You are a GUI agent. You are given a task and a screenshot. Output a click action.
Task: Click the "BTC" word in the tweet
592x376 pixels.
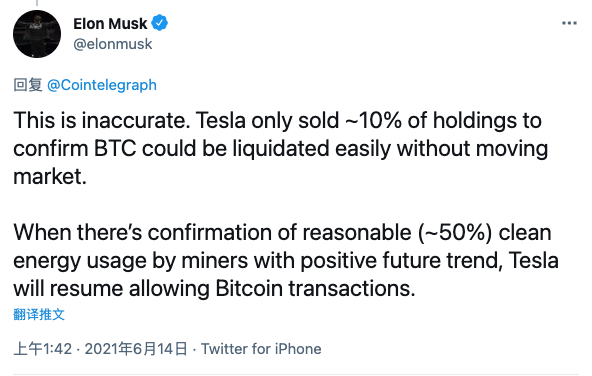click(x=115, y=148)
